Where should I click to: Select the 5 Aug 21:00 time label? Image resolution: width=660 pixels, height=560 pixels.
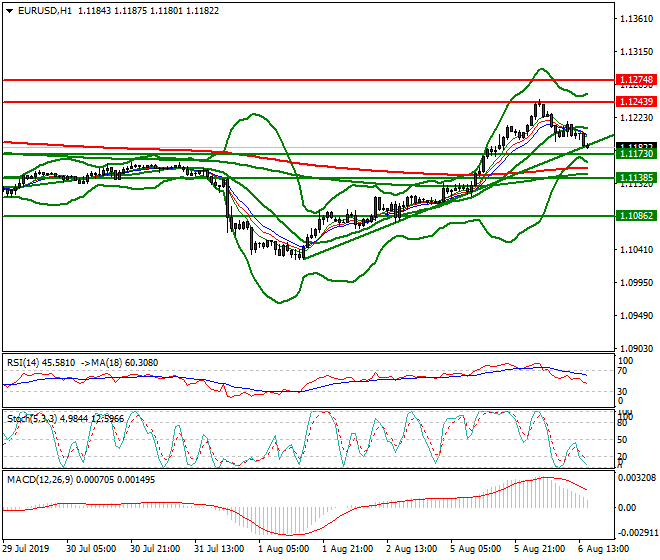[540, 549]
